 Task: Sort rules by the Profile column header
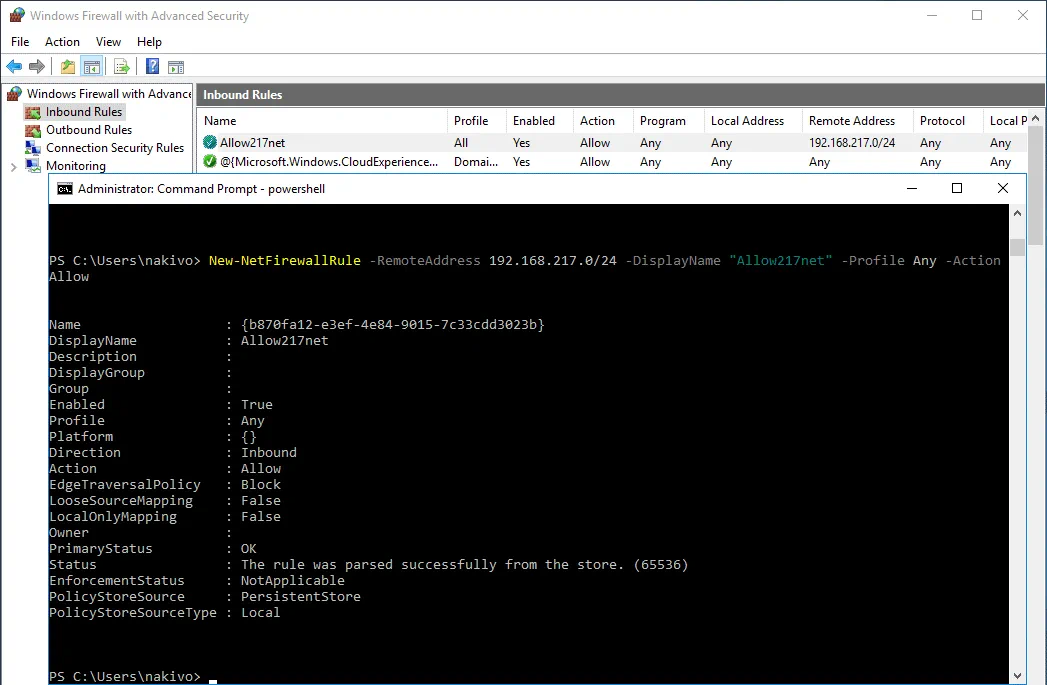[471, 121]
